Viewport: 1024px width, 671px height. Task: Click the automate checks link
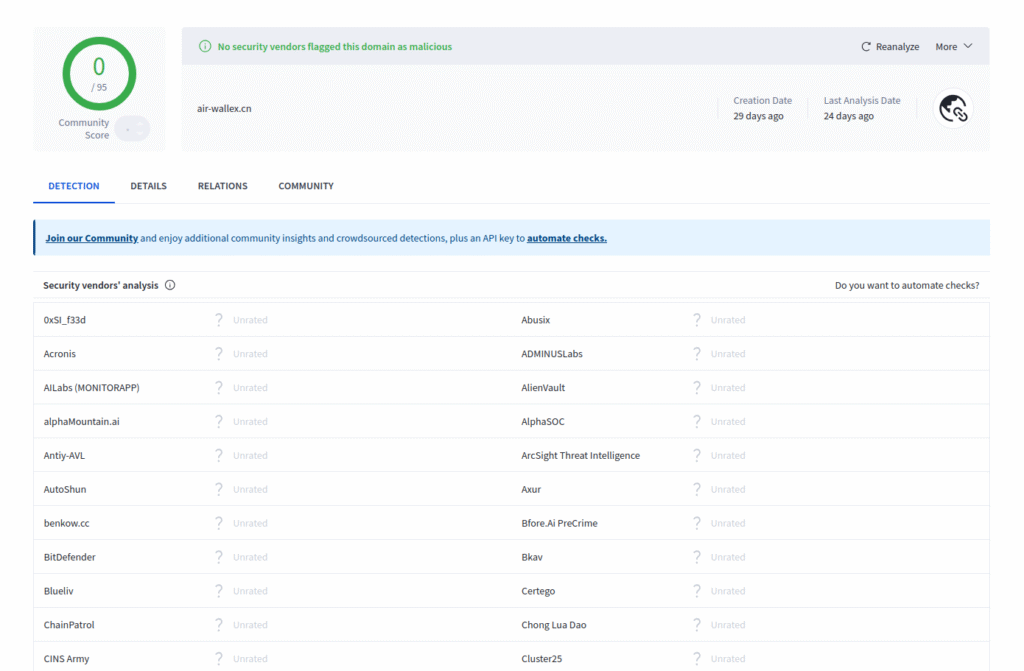tap(565, 238)
